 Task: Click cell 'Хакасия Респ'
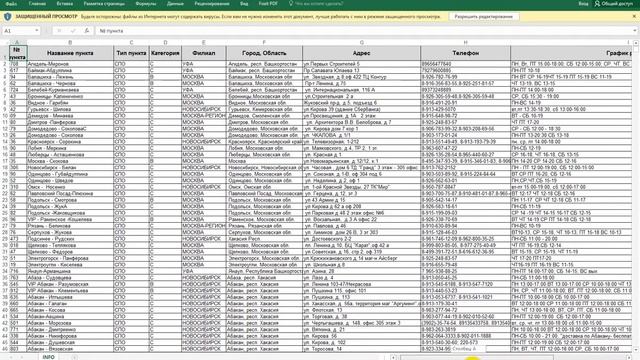pyautogui.click(x=264, y=239)
